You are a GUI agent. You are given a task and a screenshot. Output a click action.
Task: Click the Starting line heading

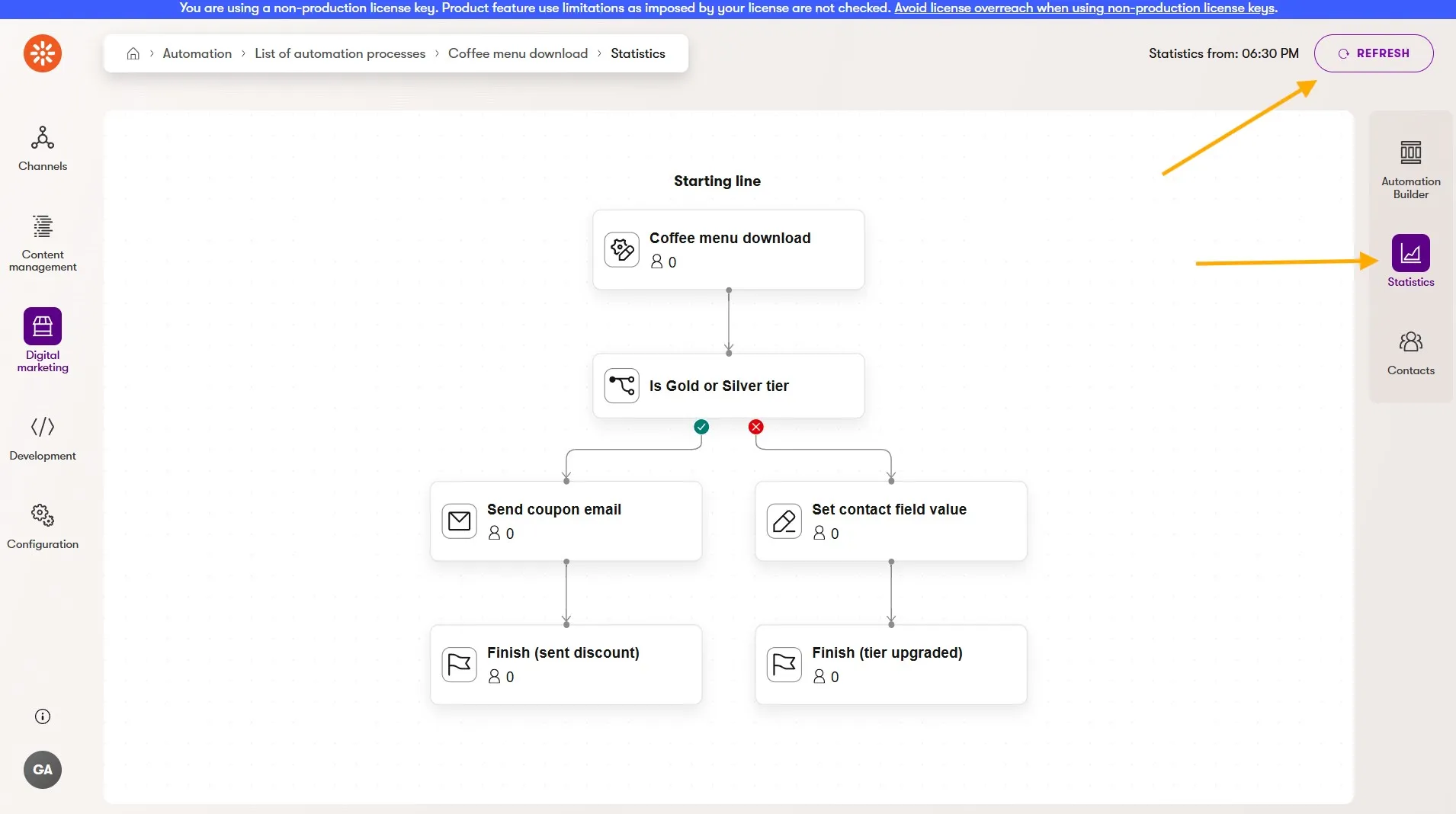[717, 181]
